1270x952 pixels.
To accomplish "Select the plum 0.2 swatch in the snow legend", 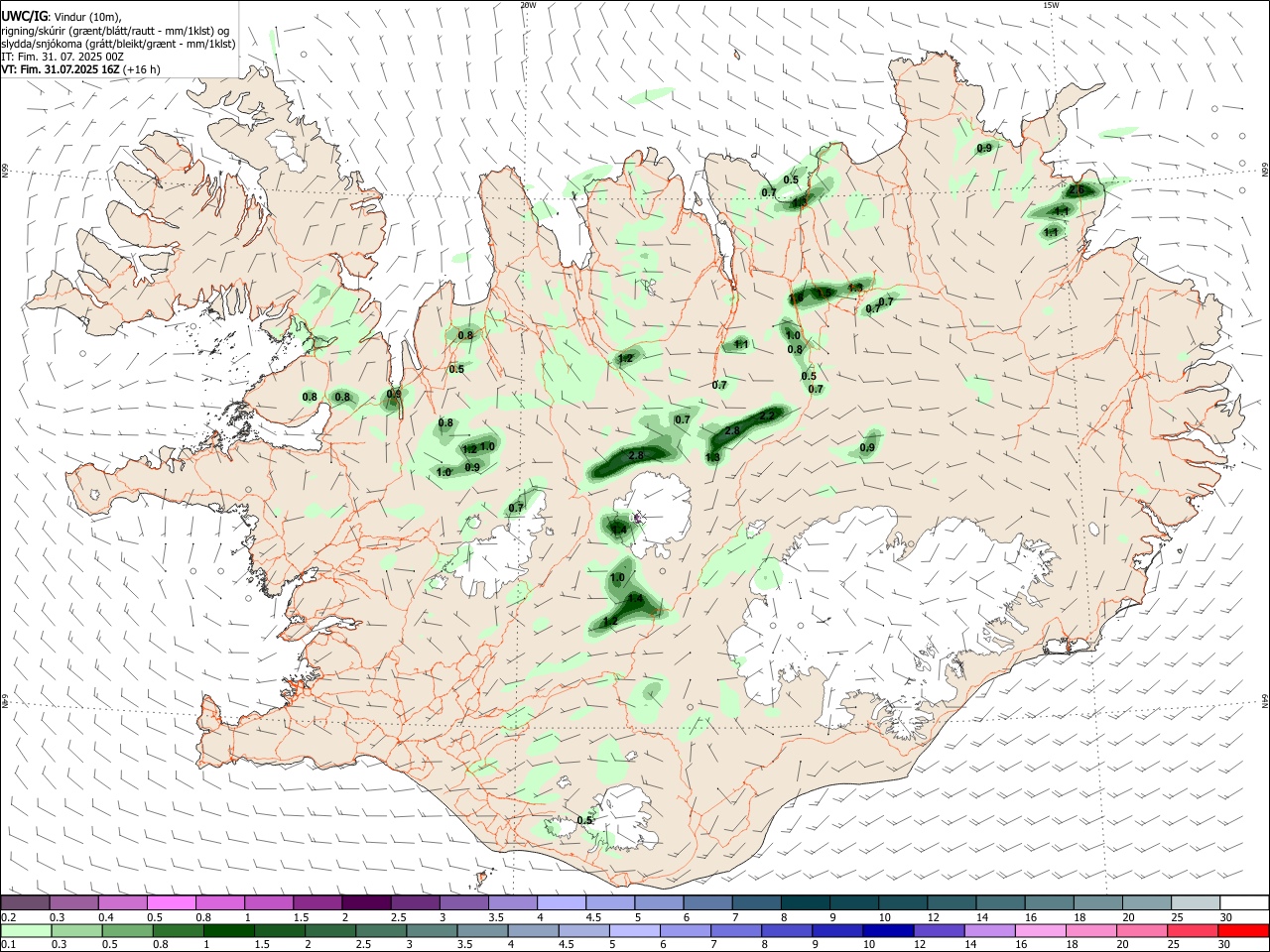I will point(25,902).
